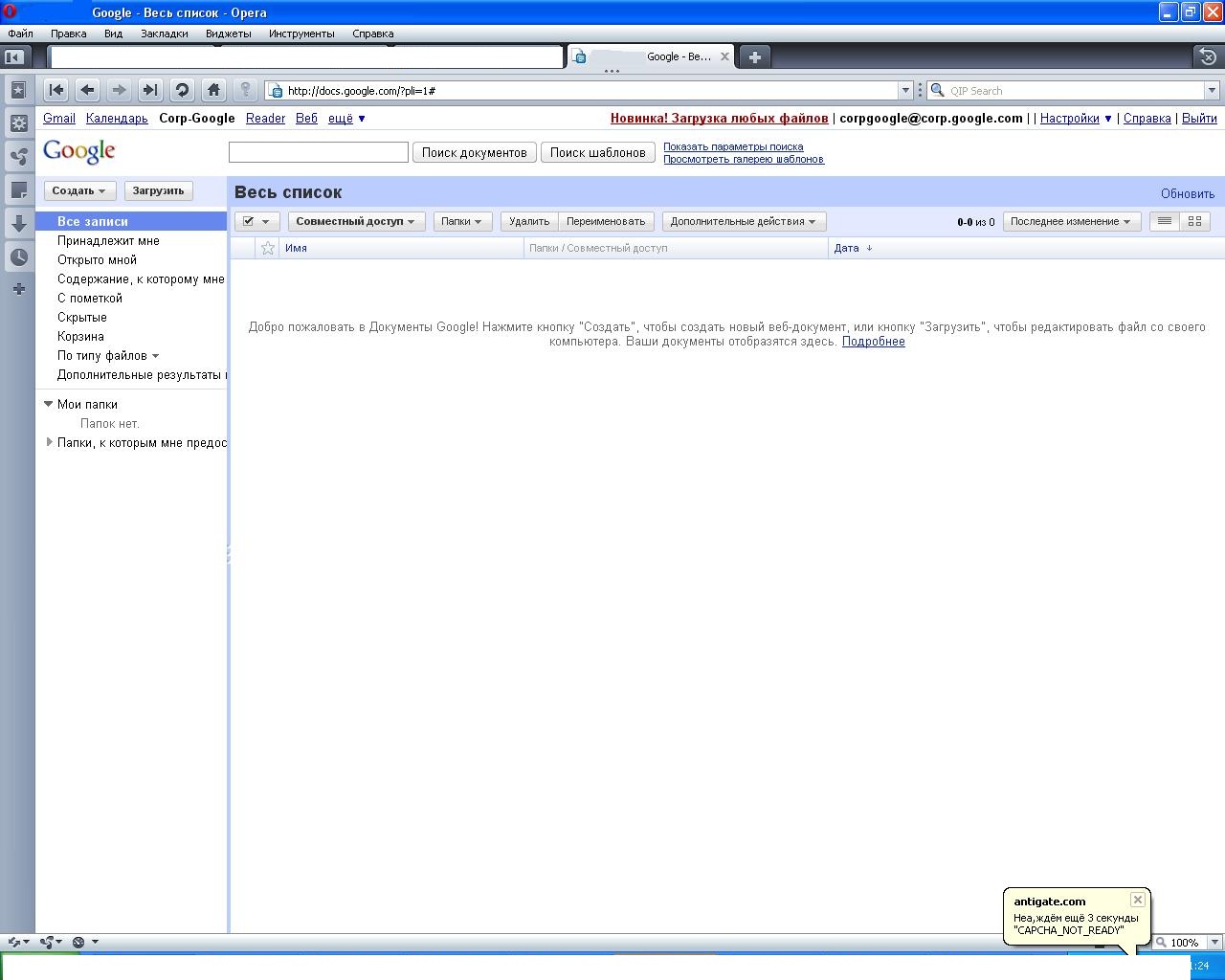Switch to grid thumbnail view layout
The height and width of the screenshot is (980, 1225).
click(x=1194, y=221)
